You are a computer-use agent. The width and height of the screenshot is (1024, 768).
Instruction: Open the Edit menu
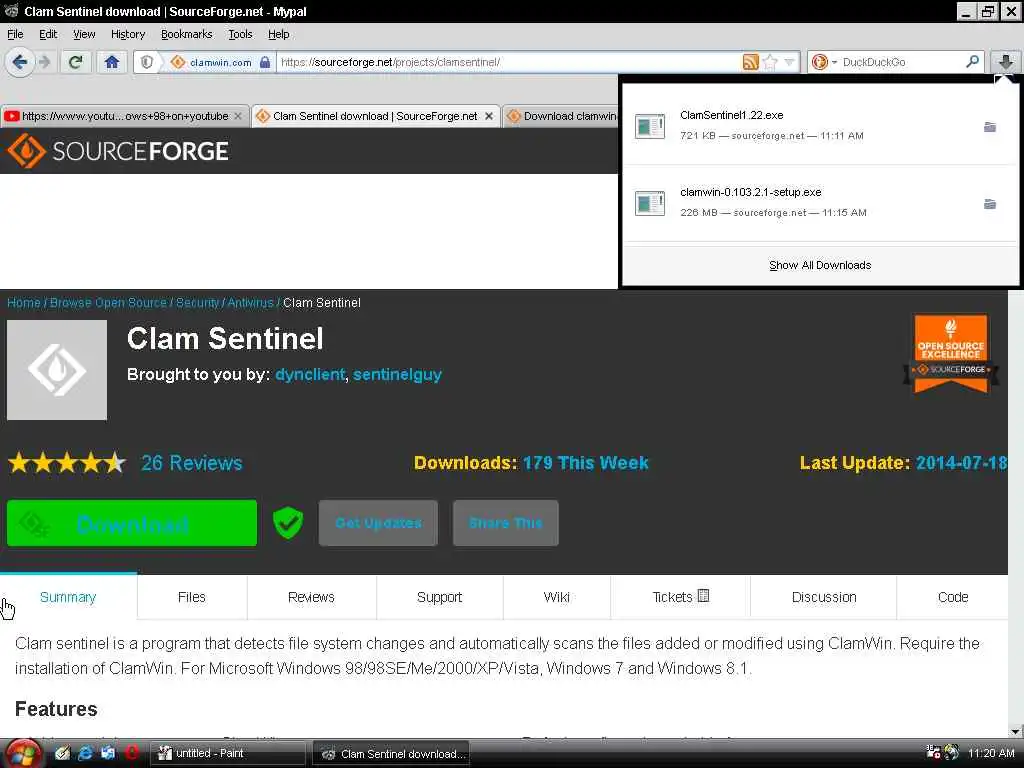click(x=48, y=34)
